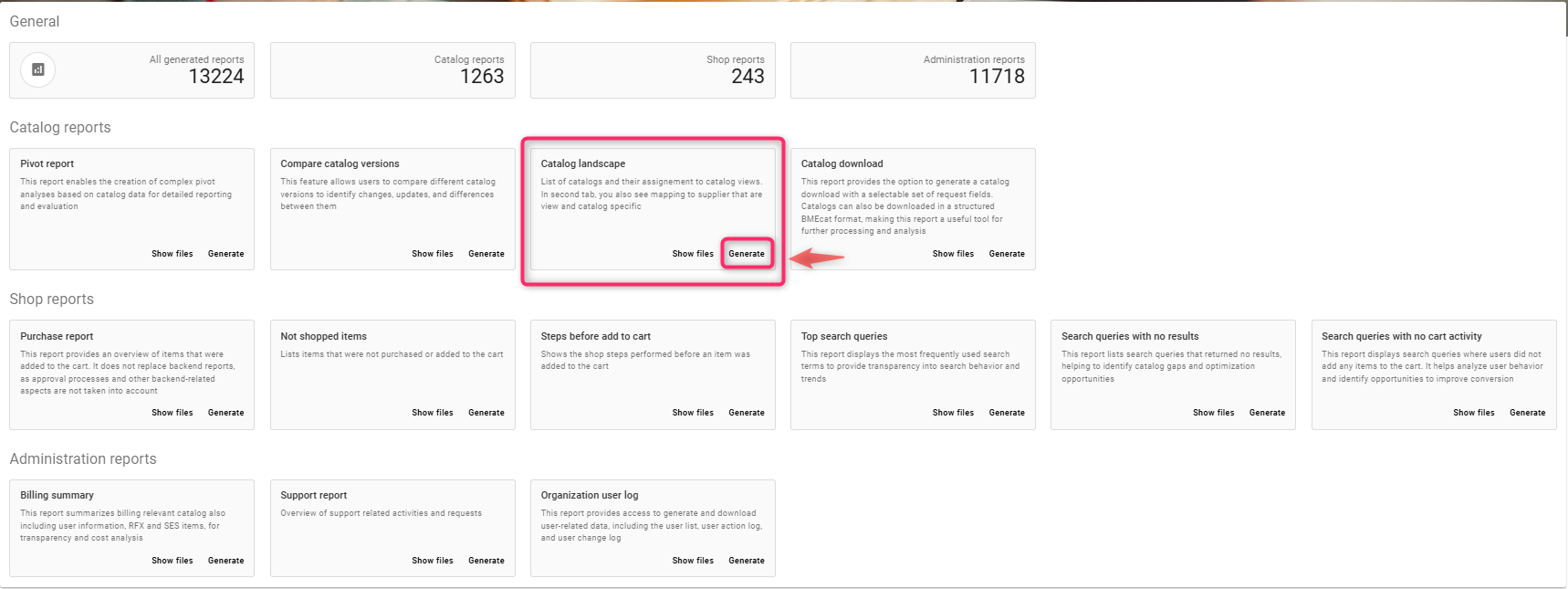Generate Steps before add to cart report

[746, 413]
